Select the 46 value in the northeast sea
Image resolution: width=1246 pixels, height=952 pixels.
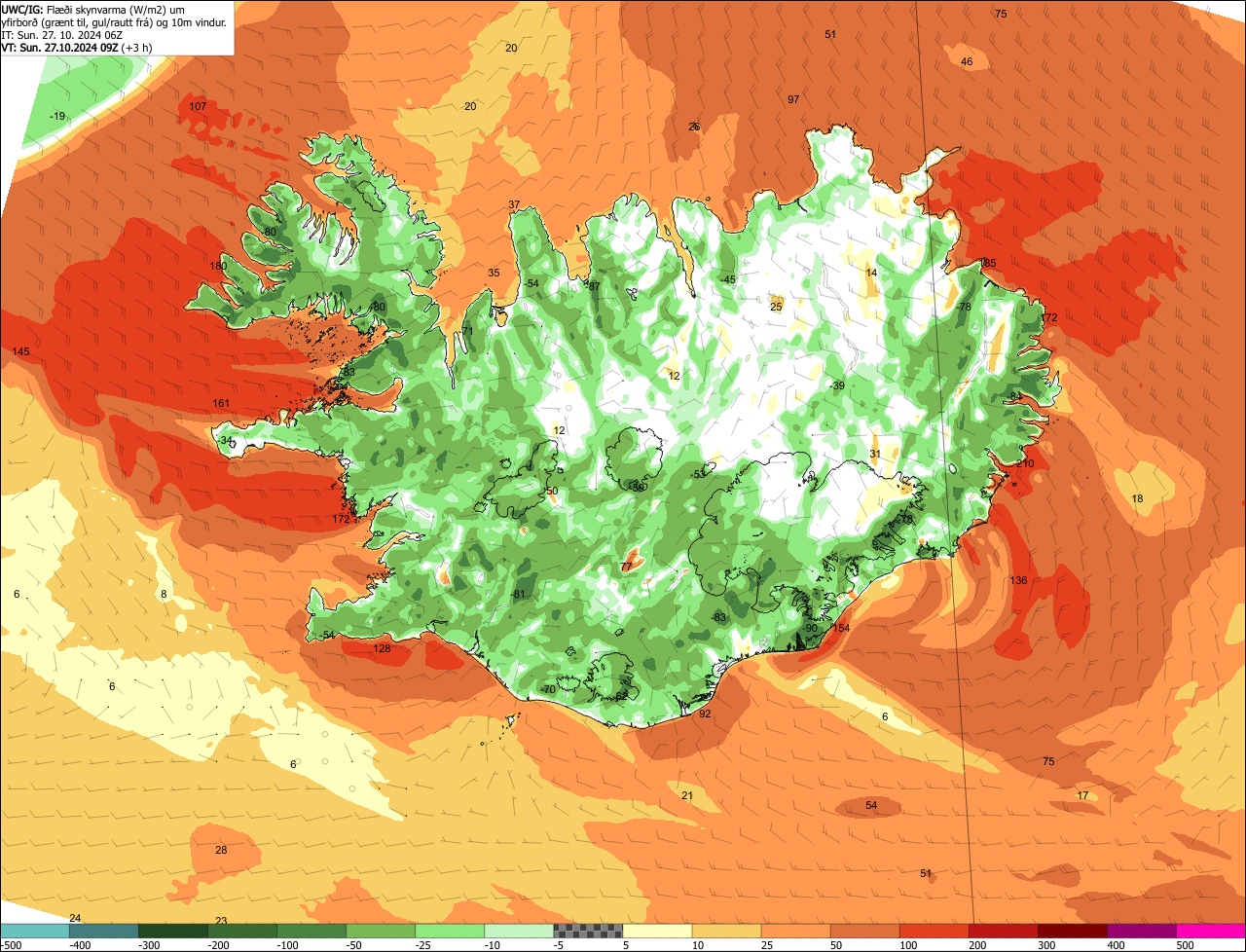click(x=967, y=62)
